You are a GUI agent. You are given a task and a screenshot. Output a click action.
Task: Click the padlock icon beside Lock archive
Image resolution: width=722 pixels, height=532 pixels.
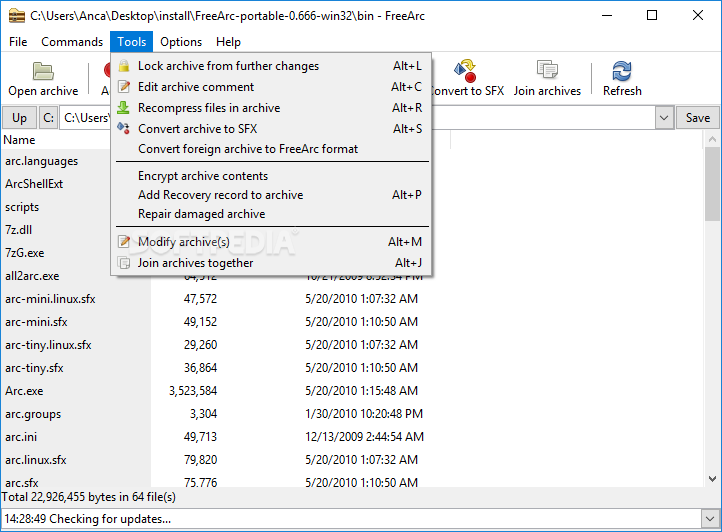pos(123,65)
